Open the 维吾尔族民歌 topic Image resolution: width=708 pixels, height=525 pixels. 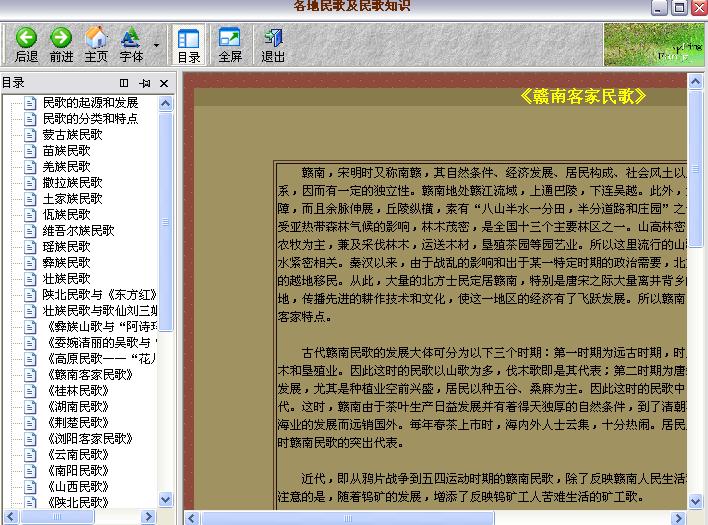tap(78, 231)
